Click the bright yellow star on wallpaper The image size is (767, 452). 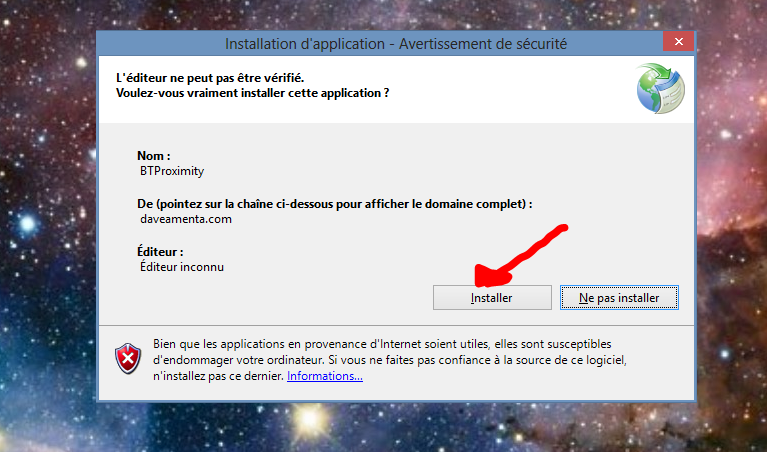click(x=309, y=419)
